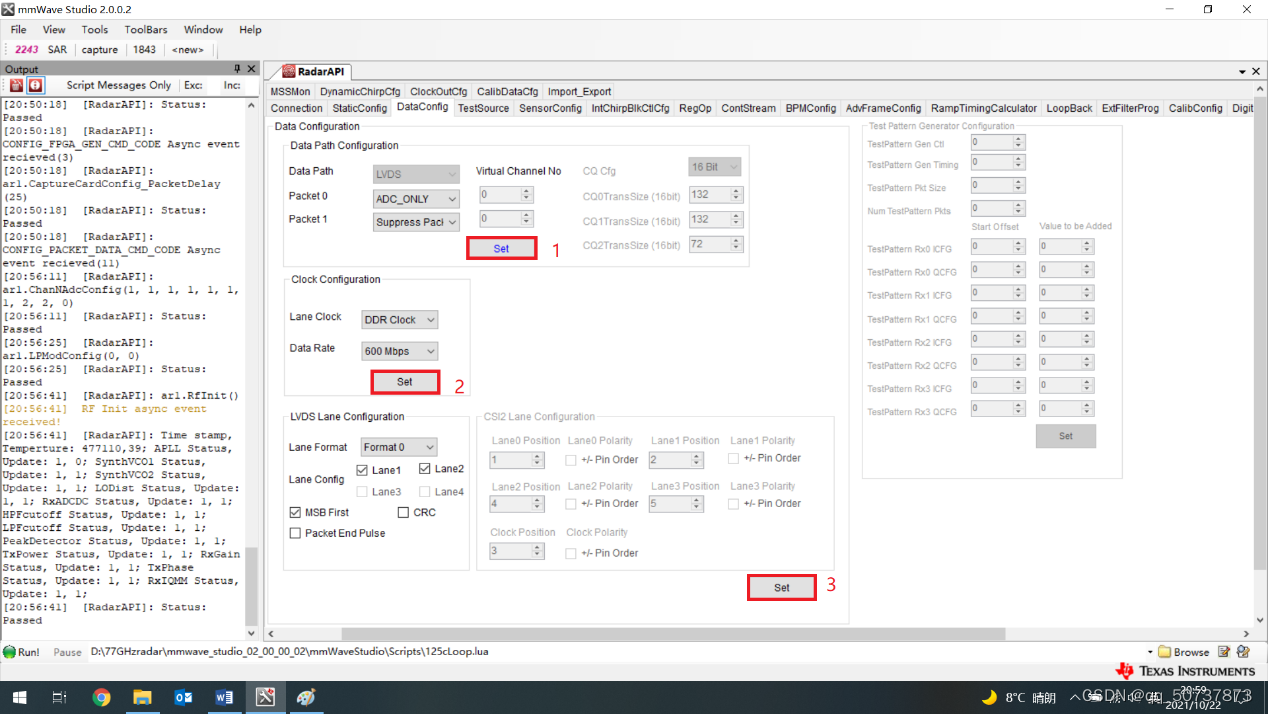Viewport: 1268px width, 714px height.
Task: Open the File menu
Action: (x=19, y=30)
